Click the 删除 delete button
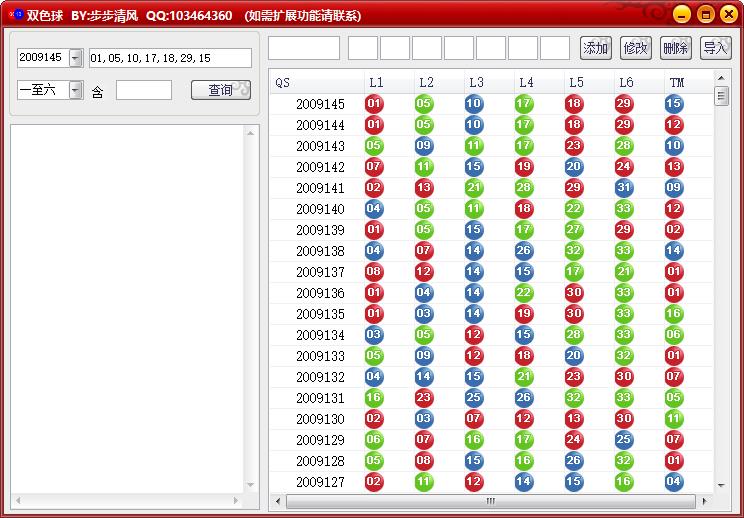This screenshot has width=744, height=518. click(x=676, y=48)
